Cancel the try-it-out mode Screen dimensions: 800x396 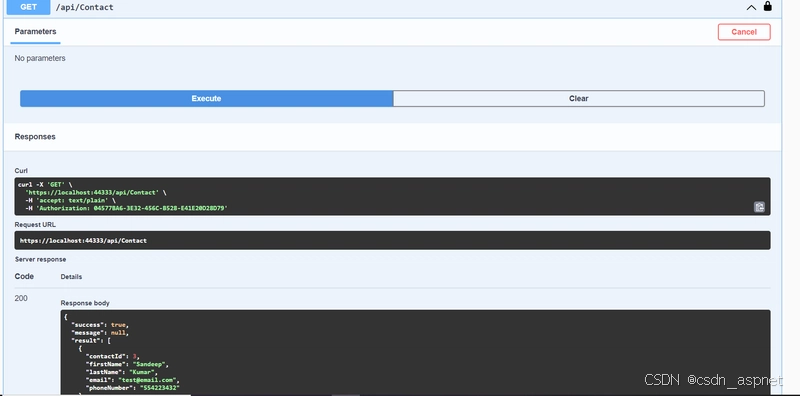click(744, 32)
